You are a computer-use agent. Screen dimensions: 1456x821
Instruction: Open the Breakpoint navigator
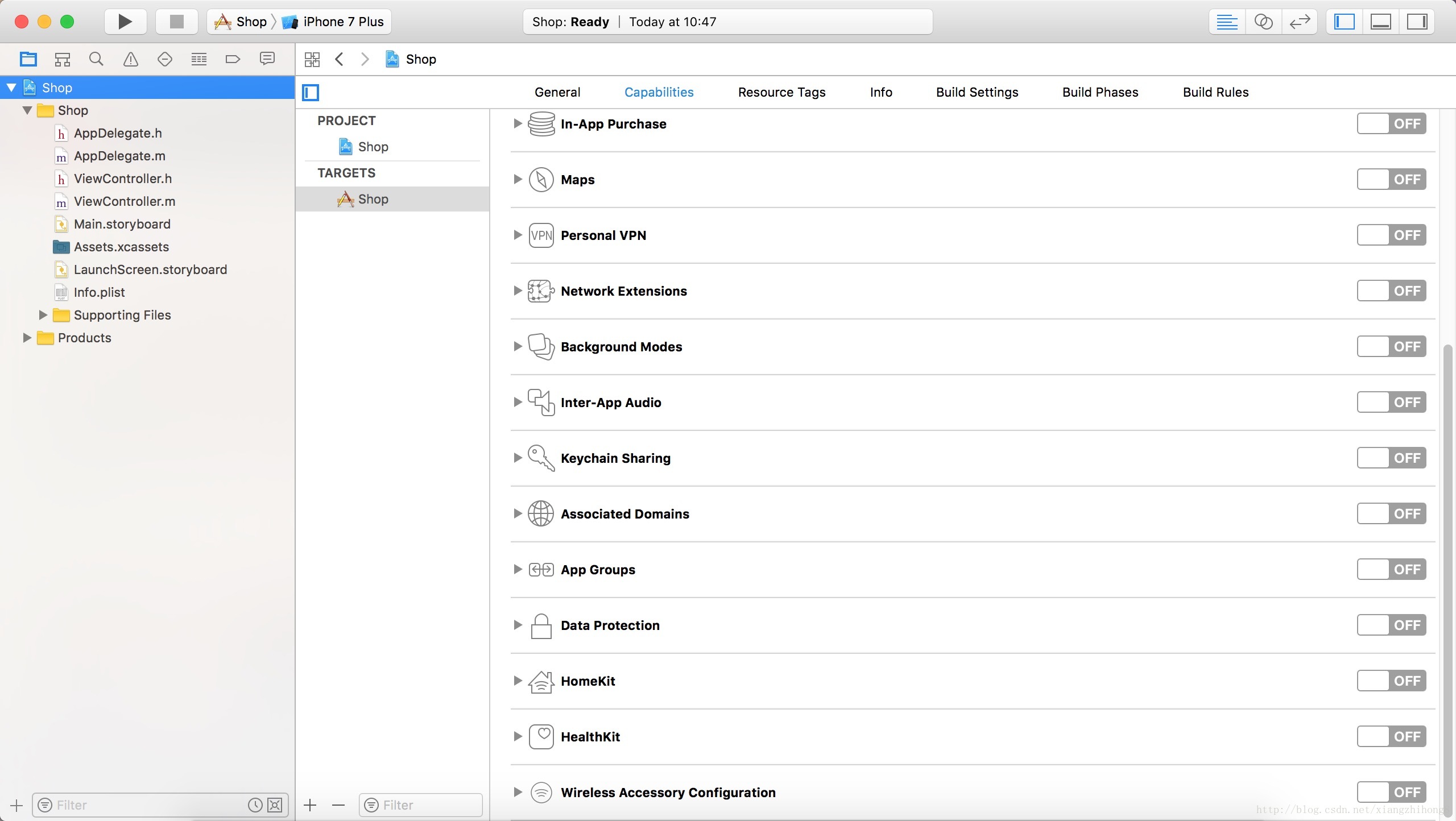point(233,59)
